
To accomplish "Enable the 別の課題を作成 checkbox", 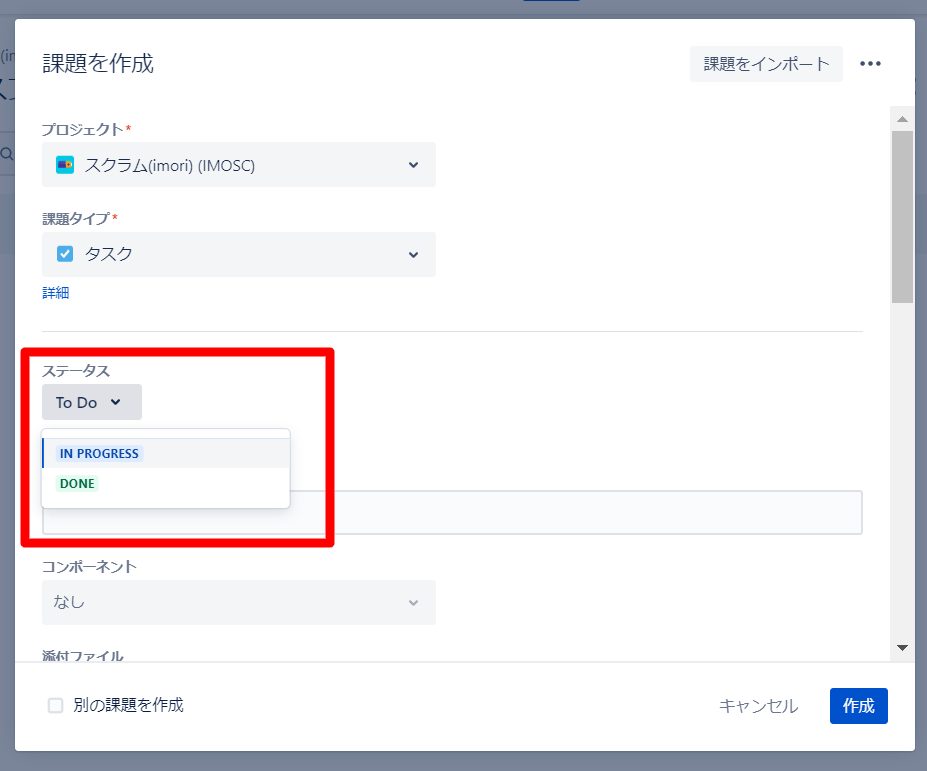I will point(56,705).
